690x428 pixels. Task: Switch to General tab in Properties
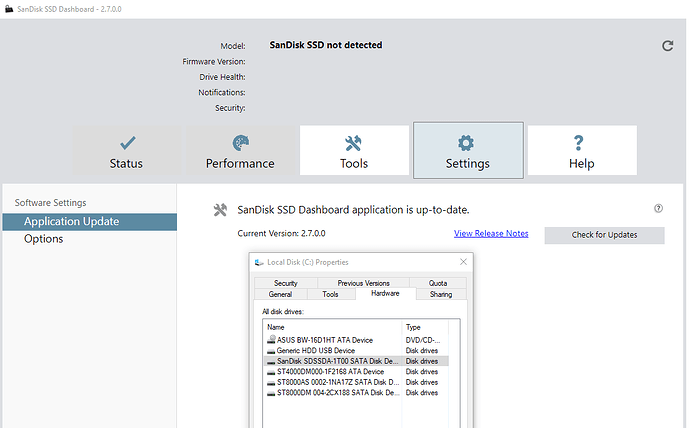tap(280, 294)
